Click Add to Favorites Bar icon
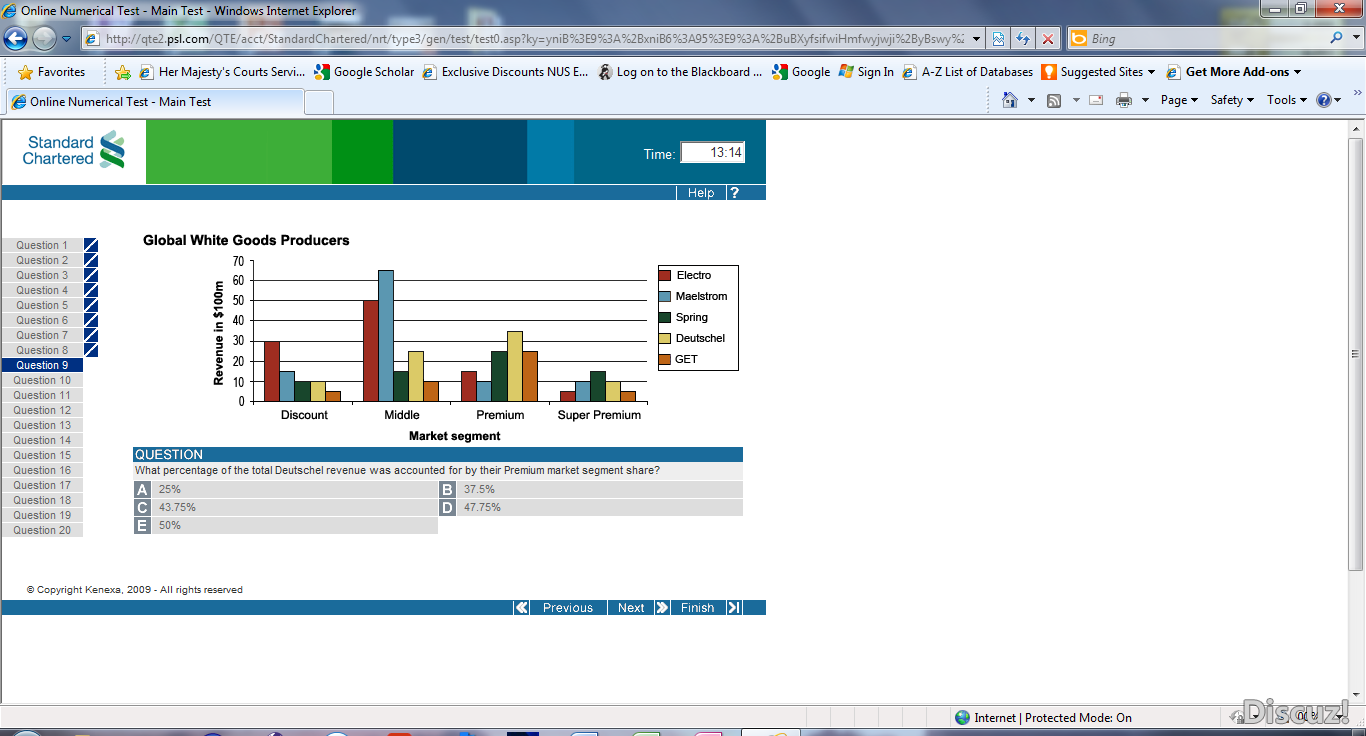Screen dimensions: 1366x736 (x=123, y=72)
